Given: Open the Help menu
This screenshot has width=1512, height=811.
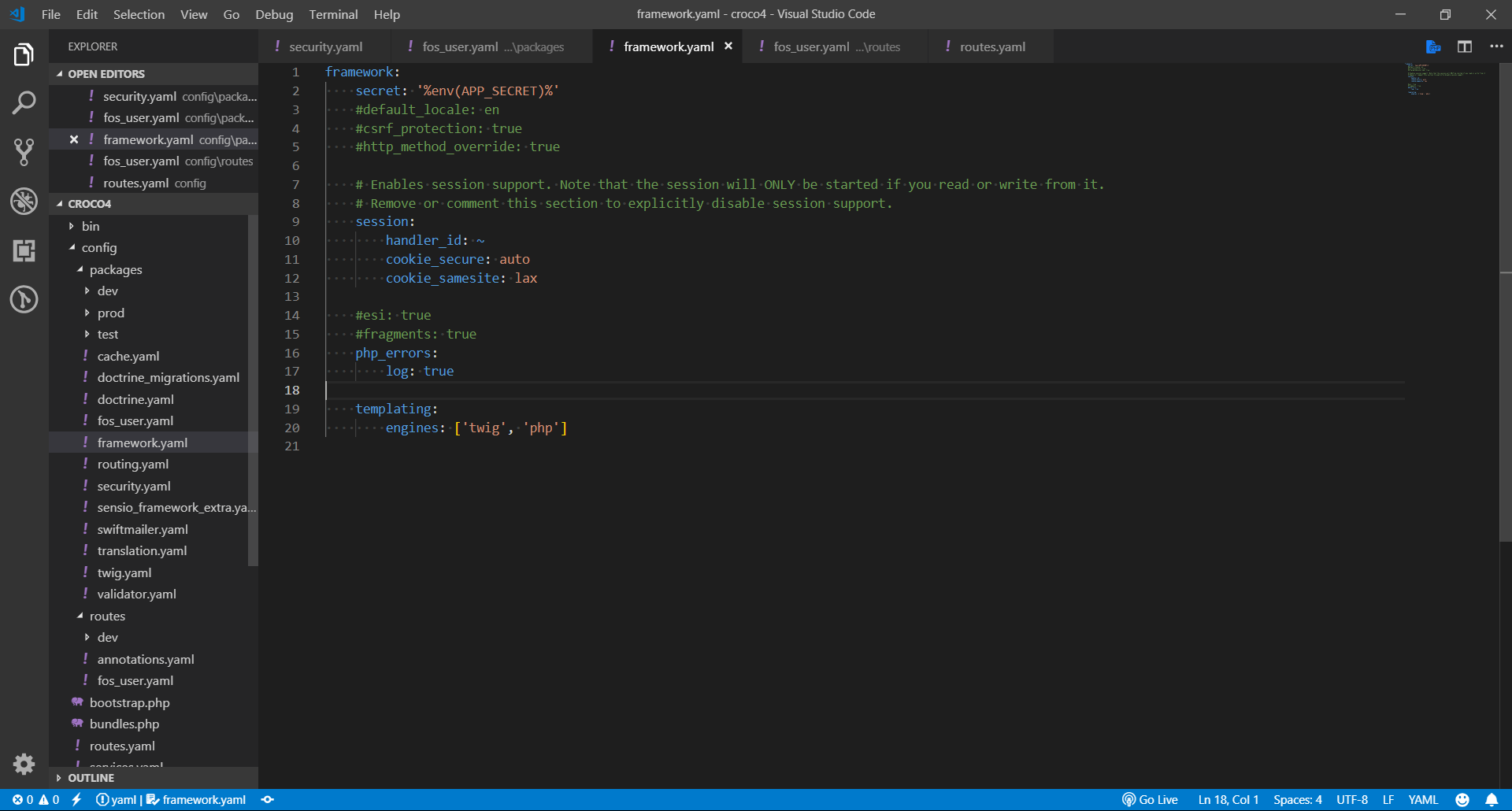Looking at the screenshot, I should click(387, 14).
